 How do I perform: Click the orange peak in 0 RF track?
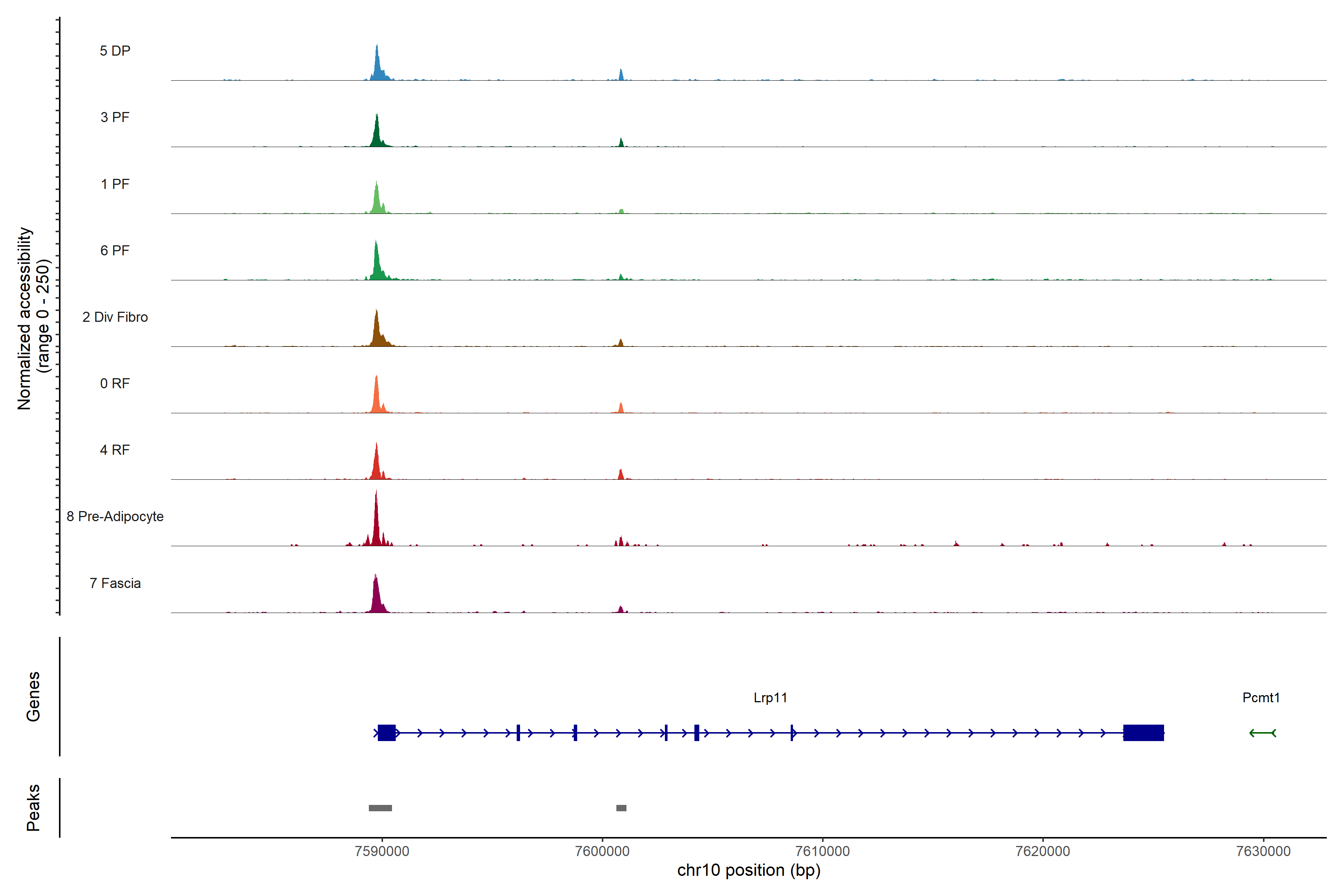(x=377, y=397)
